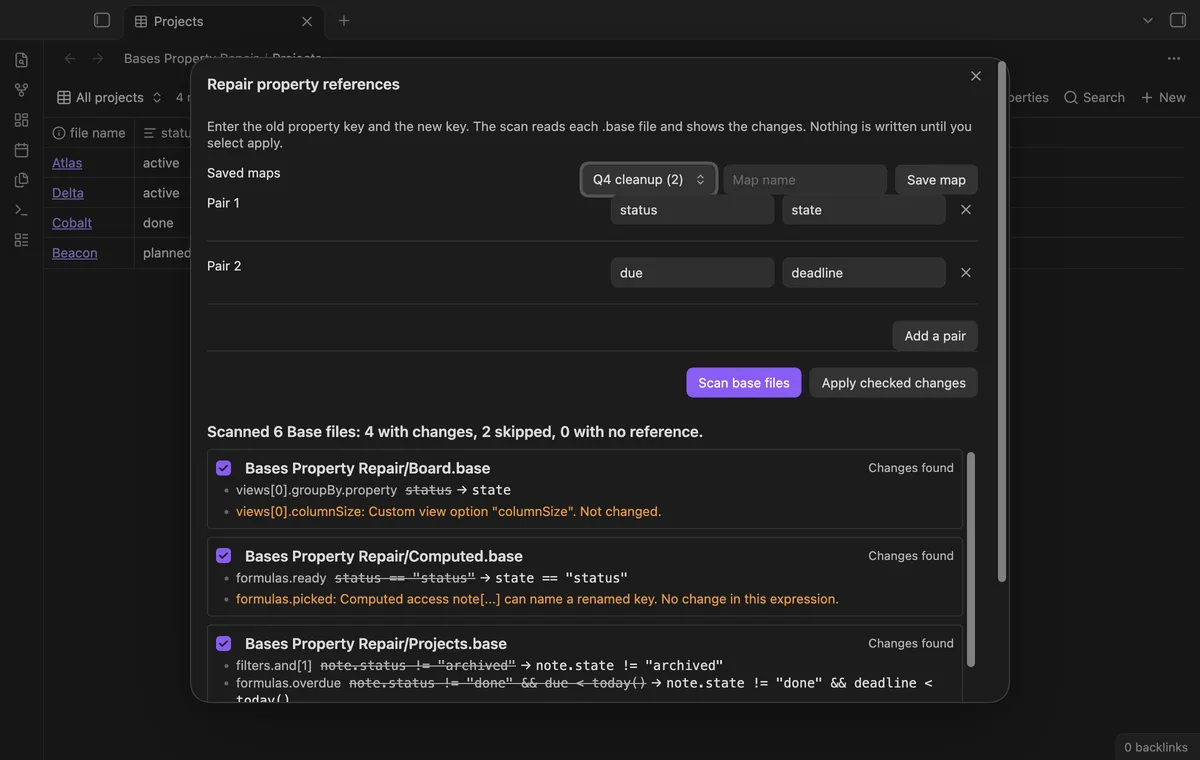Click the insert template copy icon
The image size is (1200, 760).
coord(22,180)
